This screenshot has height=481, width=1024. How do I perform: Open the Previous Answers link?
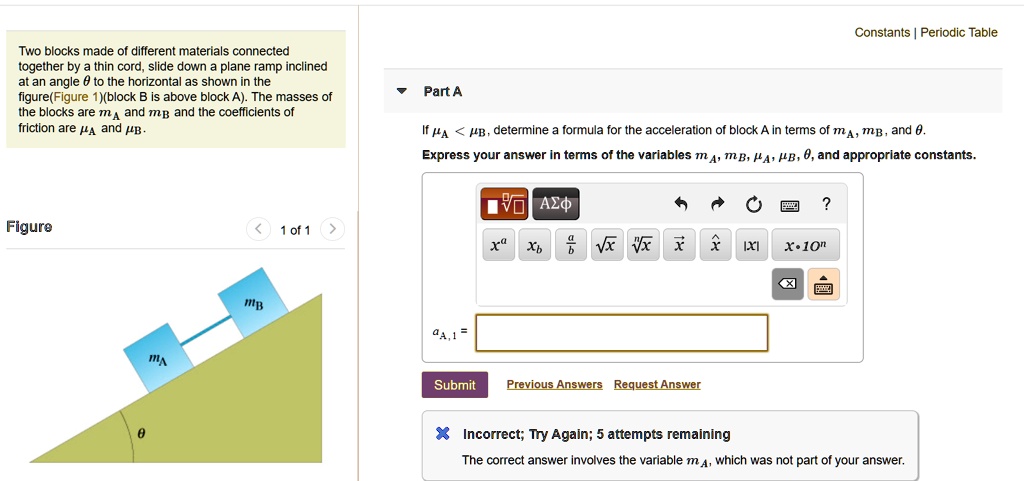click(554, 385)
